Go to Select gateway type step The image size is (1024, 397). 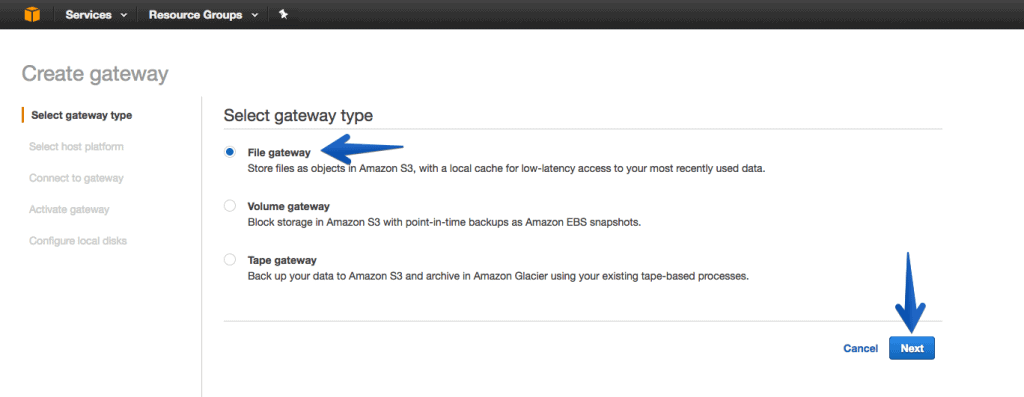point(82,116)
